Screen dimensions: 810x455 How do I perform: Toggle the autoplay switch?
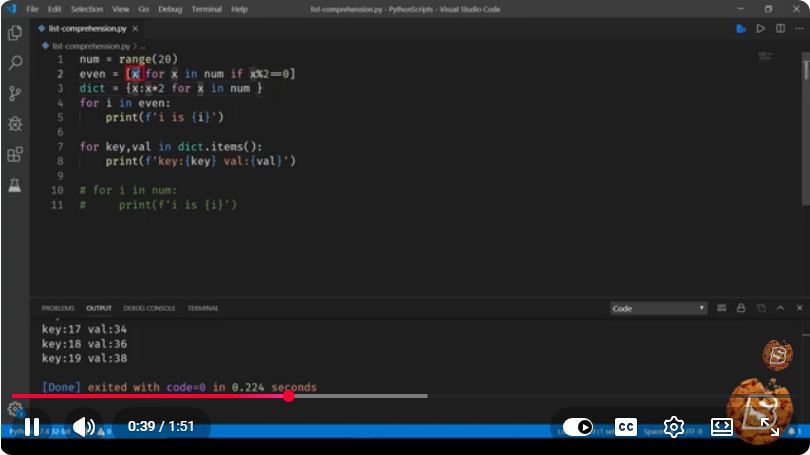click(x=578, y=427)
